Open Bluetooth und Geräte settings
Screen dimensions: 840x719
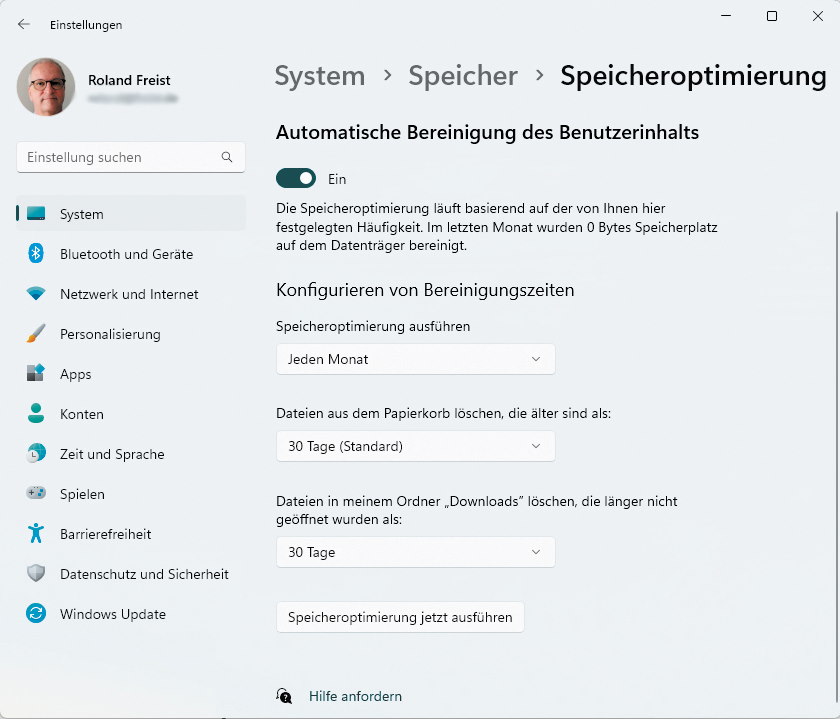click(x=131, y=253)
